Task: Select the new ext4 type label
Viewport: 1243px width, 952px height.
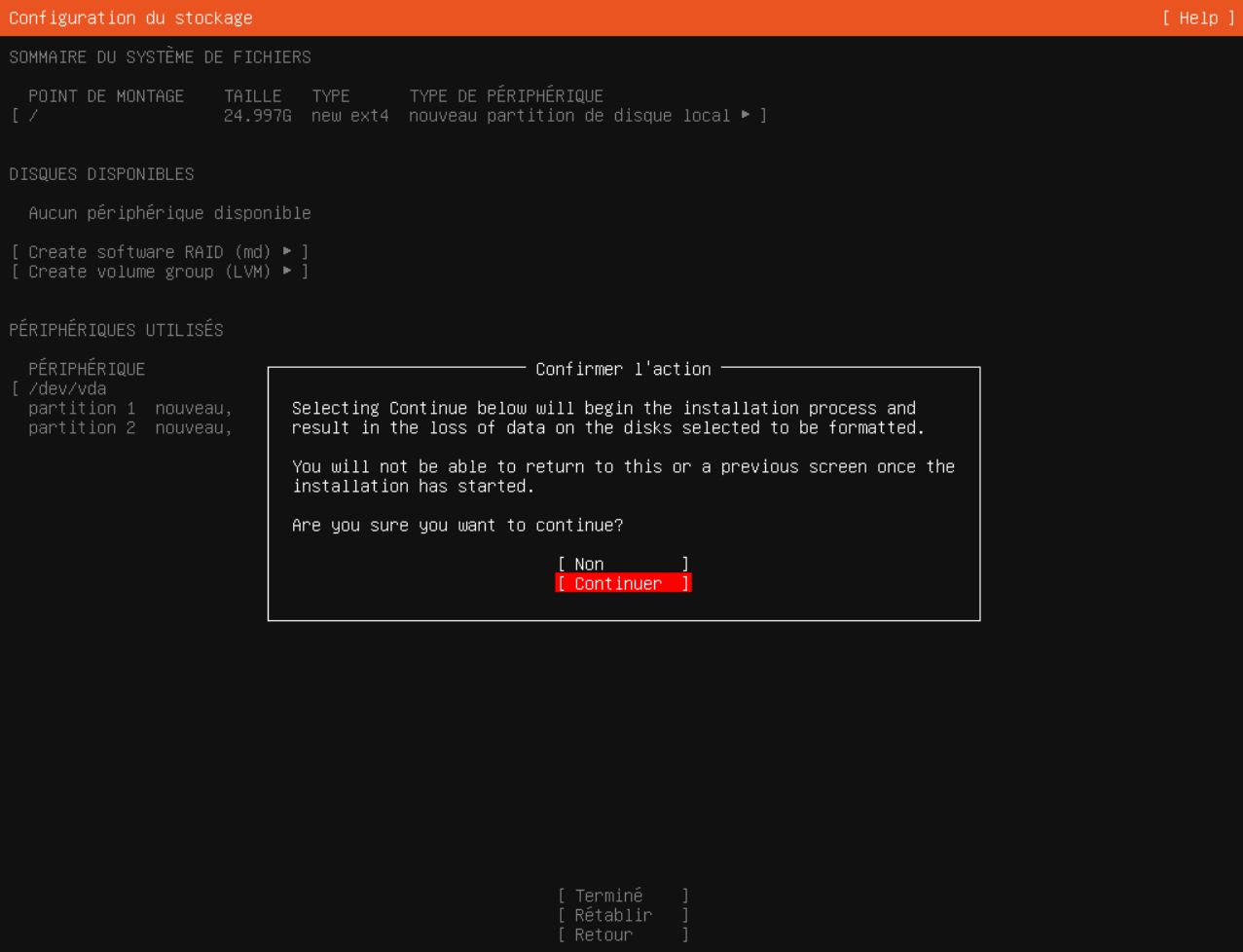Action: (348, 115)
